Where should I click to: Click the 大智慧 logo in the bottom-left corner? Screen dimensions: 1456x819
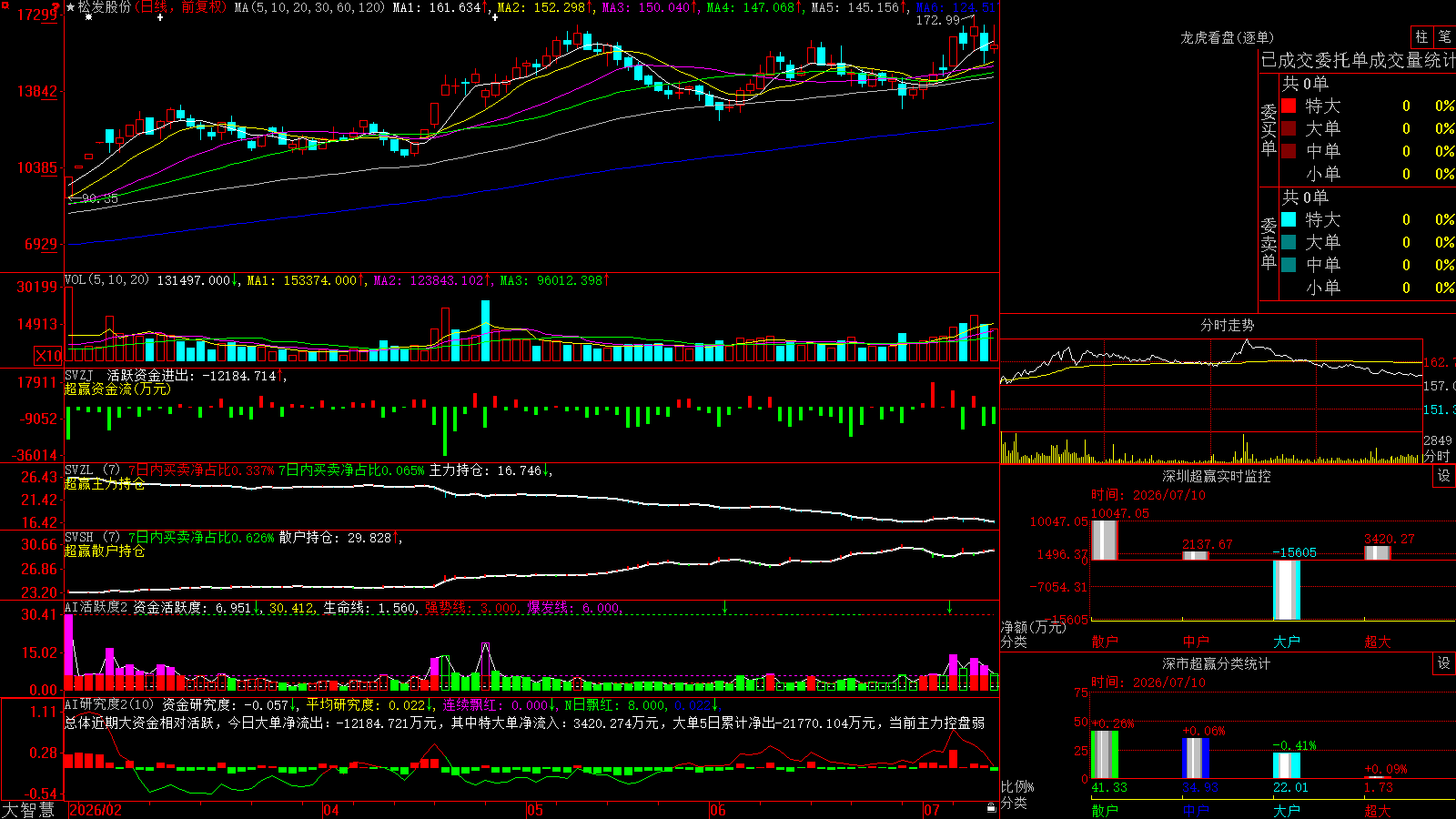pyautogui.click(x=28, y=810)
